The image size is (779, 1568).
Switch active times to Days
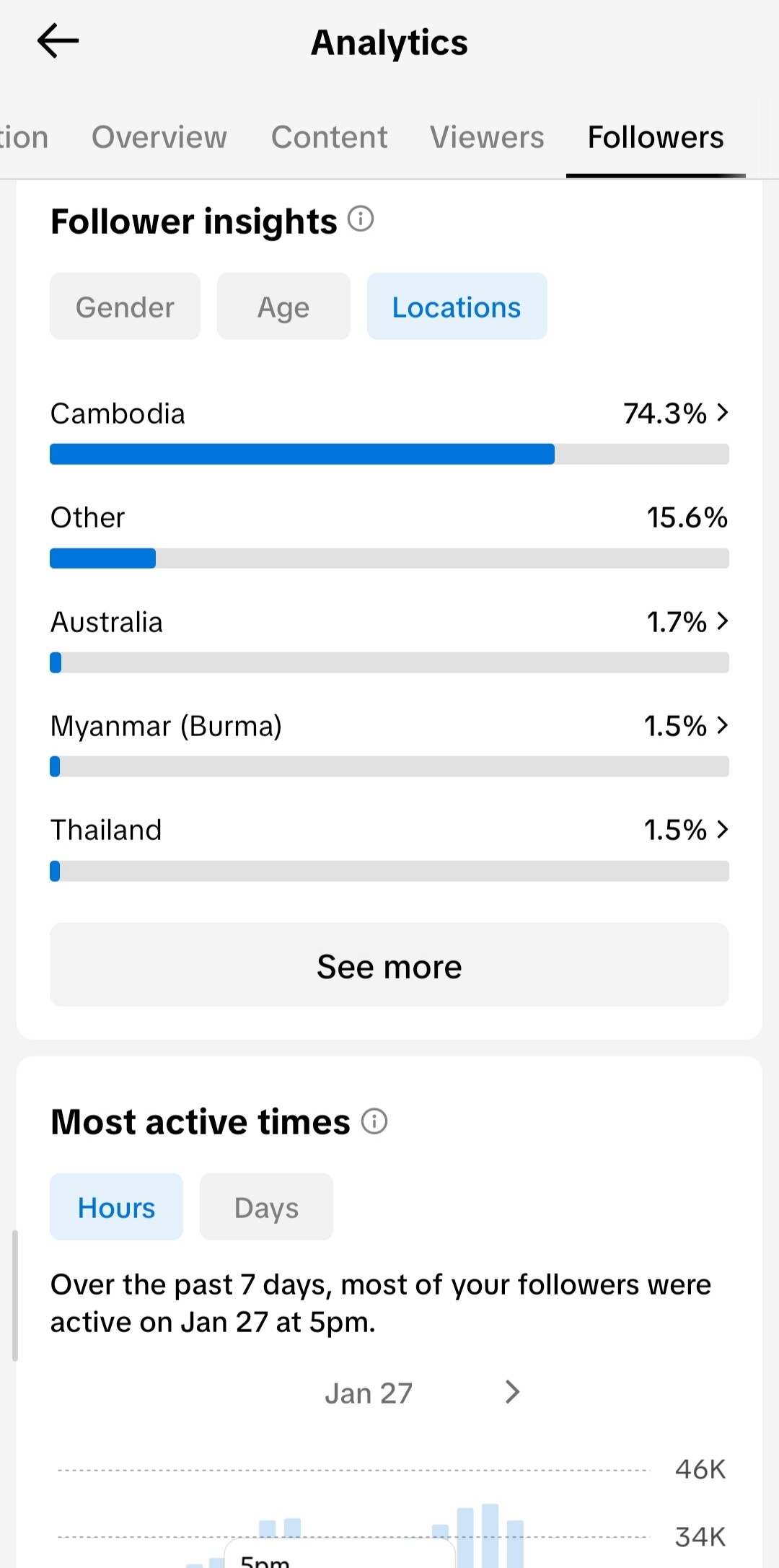click(266, 1207)
